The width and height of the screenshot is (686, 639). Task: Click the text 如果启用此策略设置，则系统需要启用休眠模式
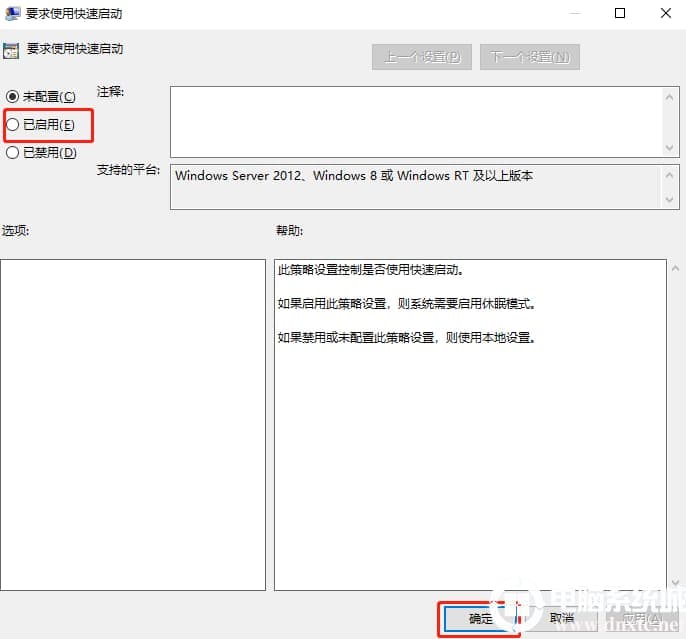[x=406, y=303]
